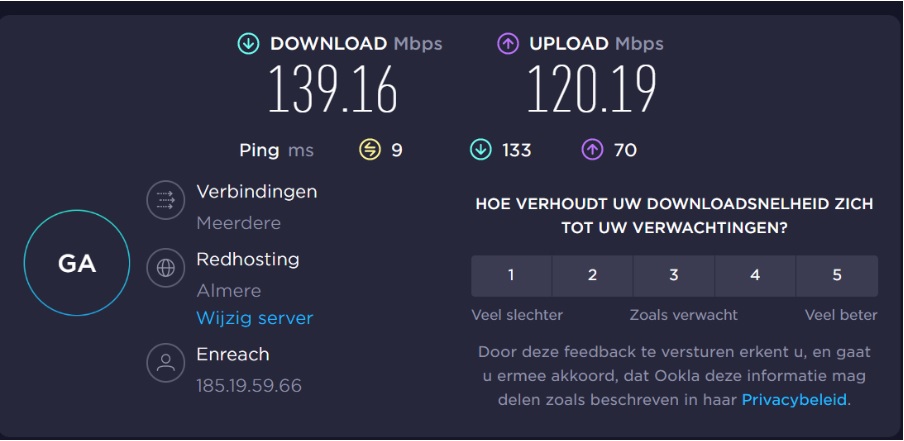
Task: Click the Verbindingen connections icon
Action: tap(166, 200)
